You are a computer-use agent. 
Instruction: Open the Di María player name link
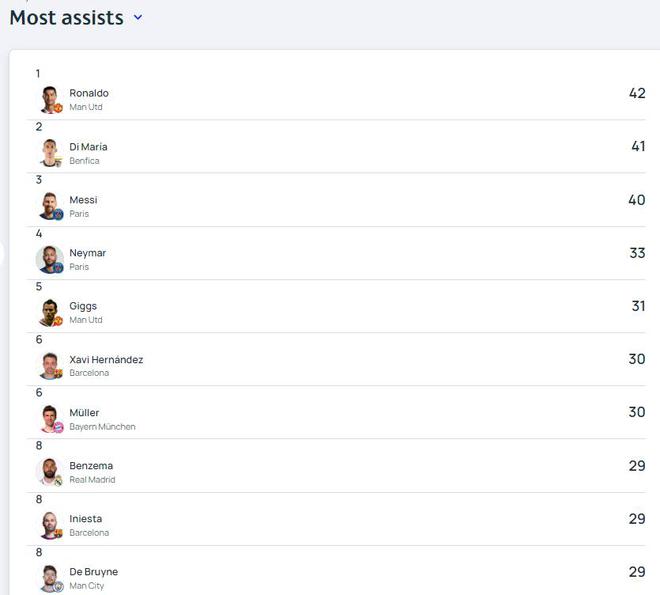pyautogui.click(x=88, y=146)
